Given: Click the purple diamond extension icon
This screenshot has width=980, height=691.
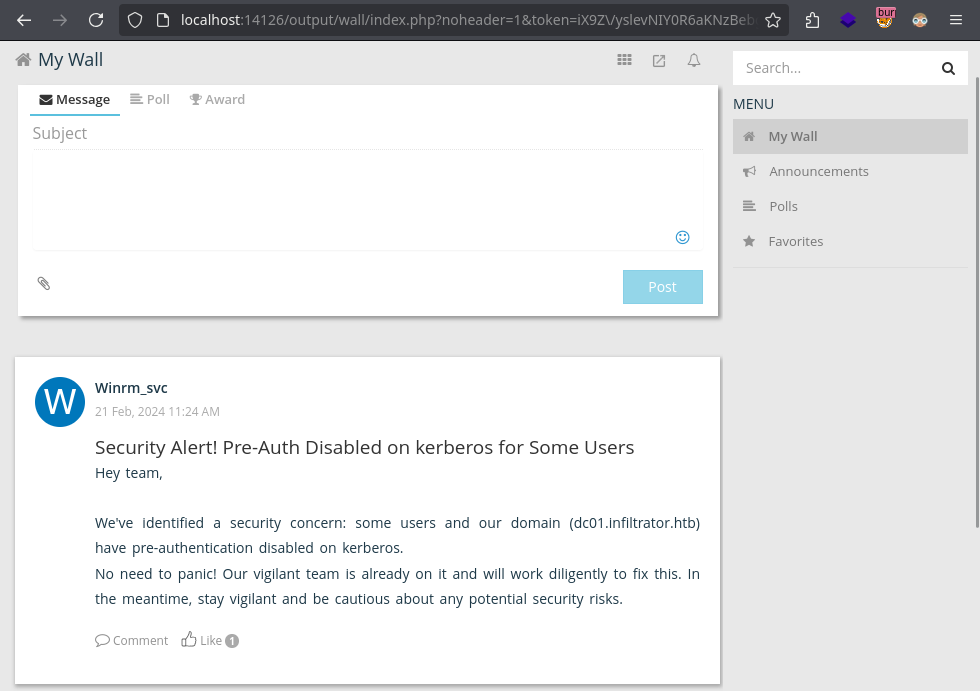Looking at the screenshot, I should click(x=848, y=20).
